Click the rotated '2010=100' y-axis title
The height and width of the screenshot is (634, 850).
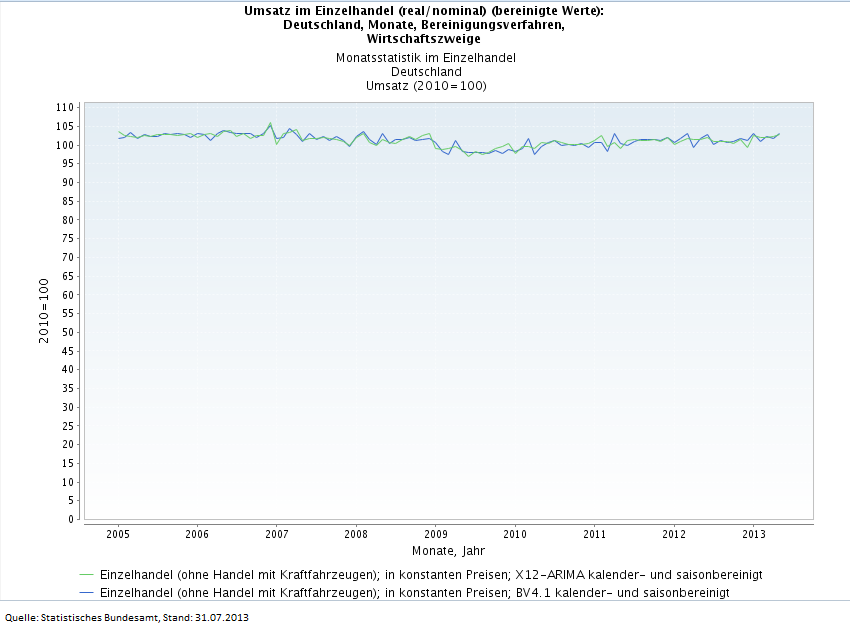(44, 312)
